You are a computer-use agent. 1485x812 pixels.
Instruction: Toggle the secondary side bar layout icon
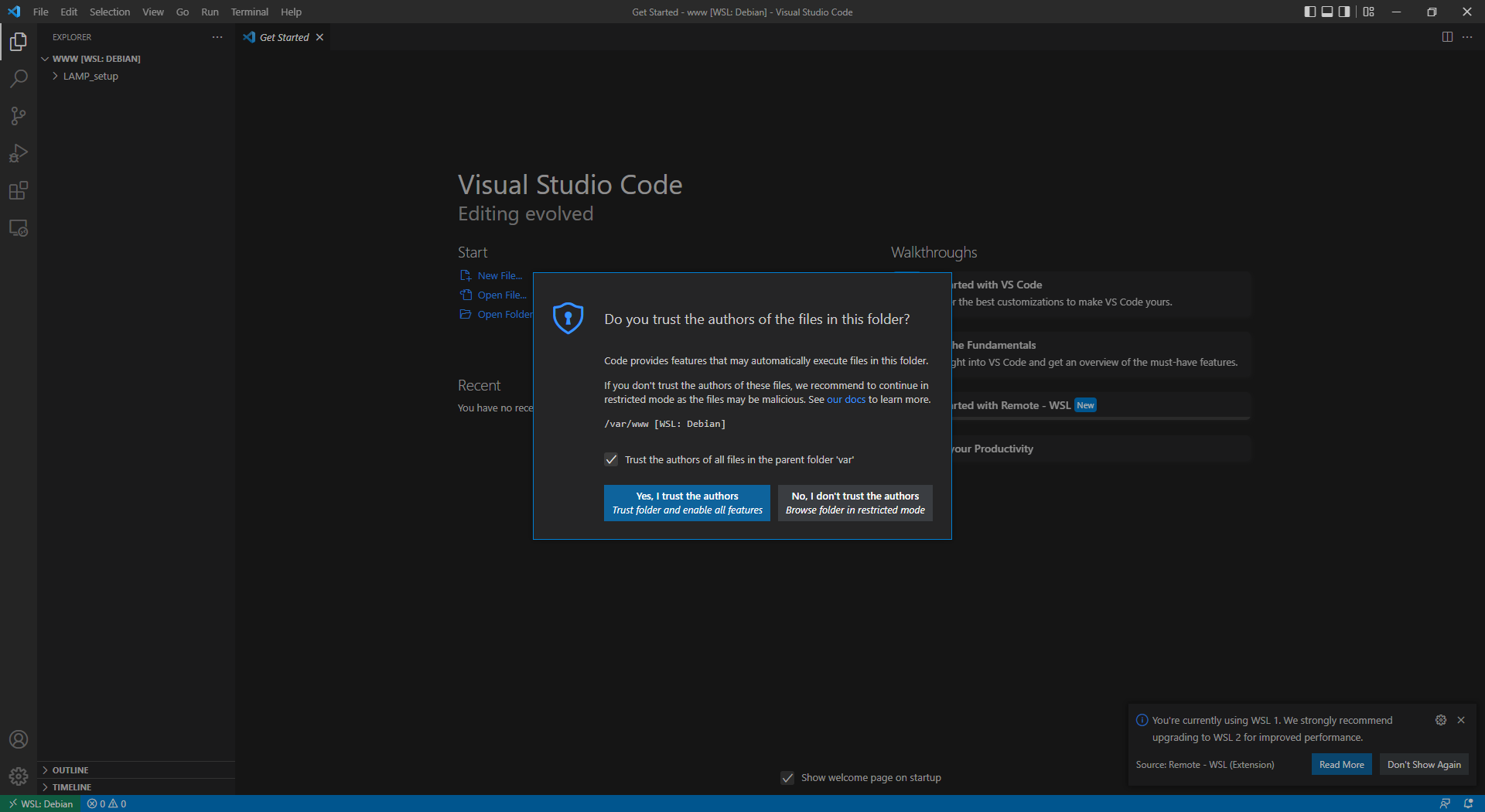pyautogui.click(x=1344, y=12)
